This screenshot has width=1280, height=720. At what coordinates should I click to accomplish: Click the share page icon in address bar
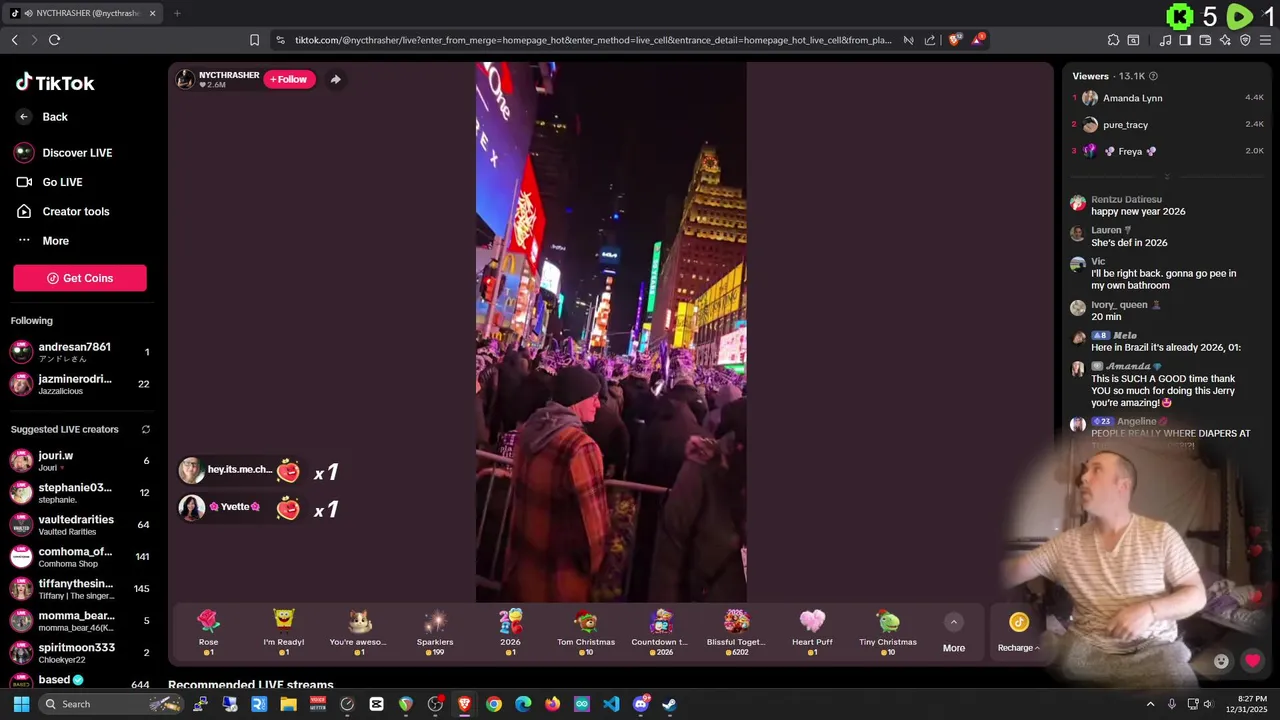[x=930, y=40]
